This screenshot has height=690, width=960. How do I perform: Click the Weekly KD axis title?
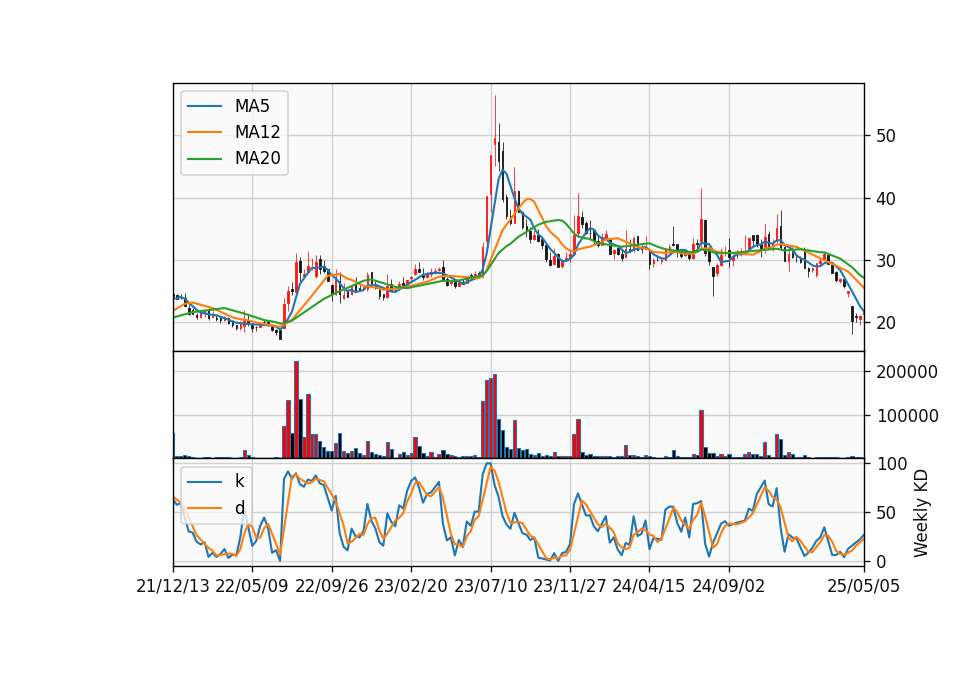[921, 513]
